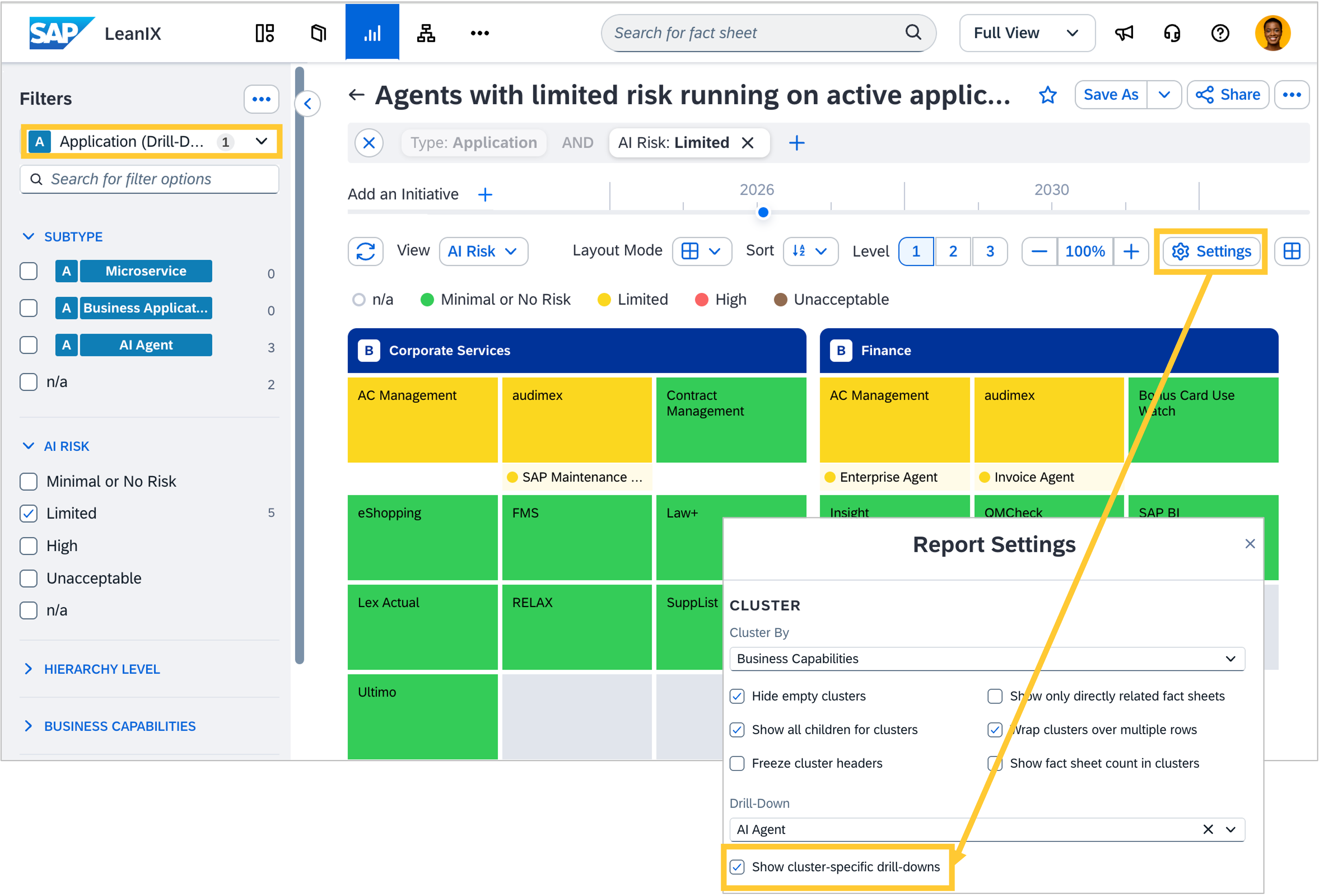Check the Business Application subtype checkbox
The image size is (1320, 896).
29,308
